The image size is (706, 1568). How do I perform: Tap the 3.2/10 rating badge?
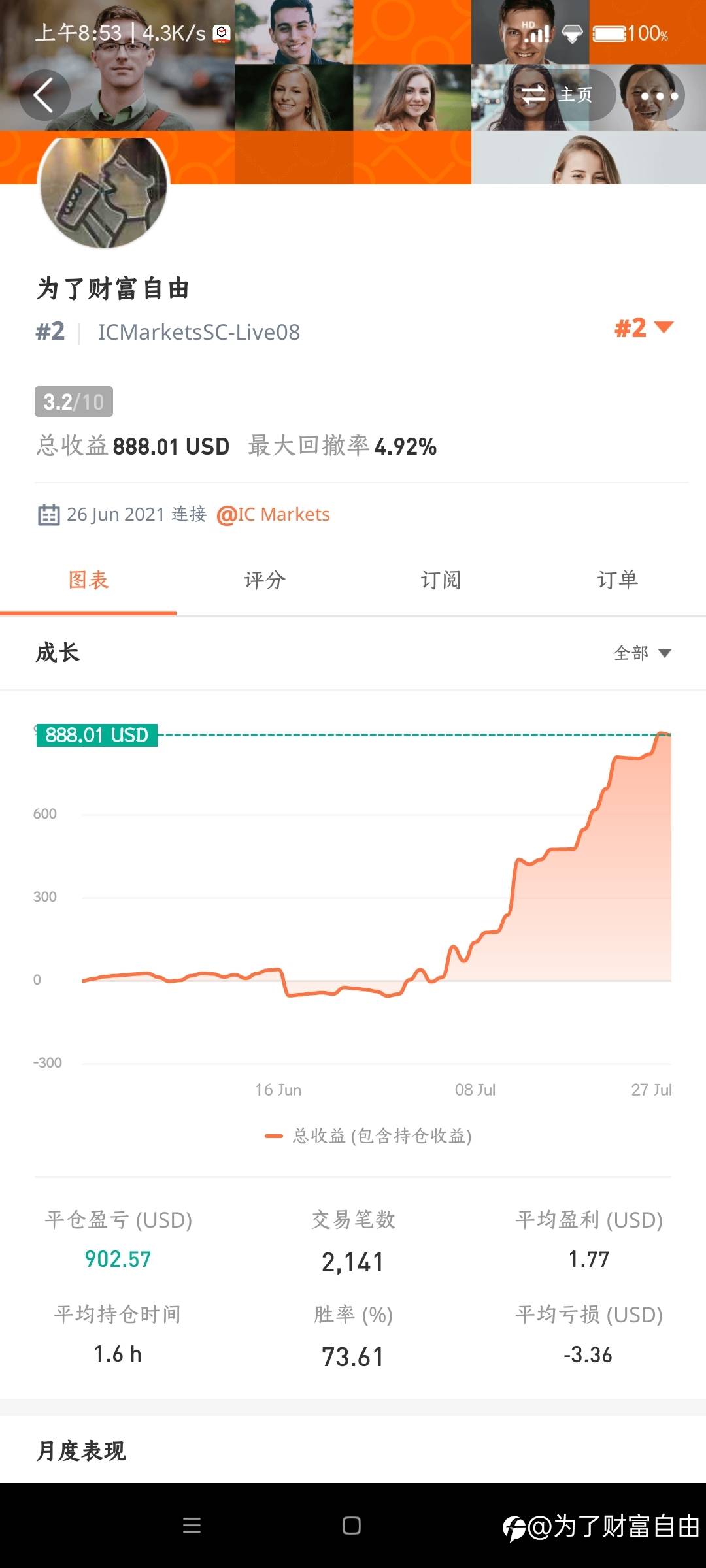pyautogui.click(x=74, y=401)
